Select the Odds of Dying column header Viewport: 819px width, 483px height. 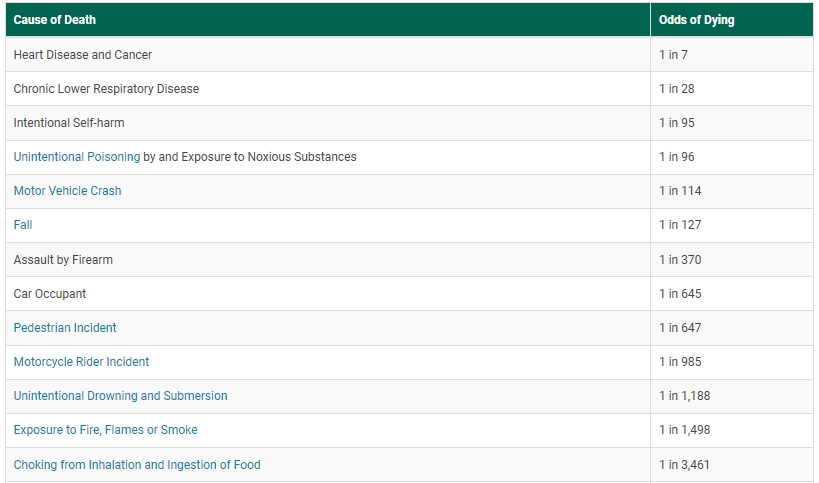pos(732,20)
